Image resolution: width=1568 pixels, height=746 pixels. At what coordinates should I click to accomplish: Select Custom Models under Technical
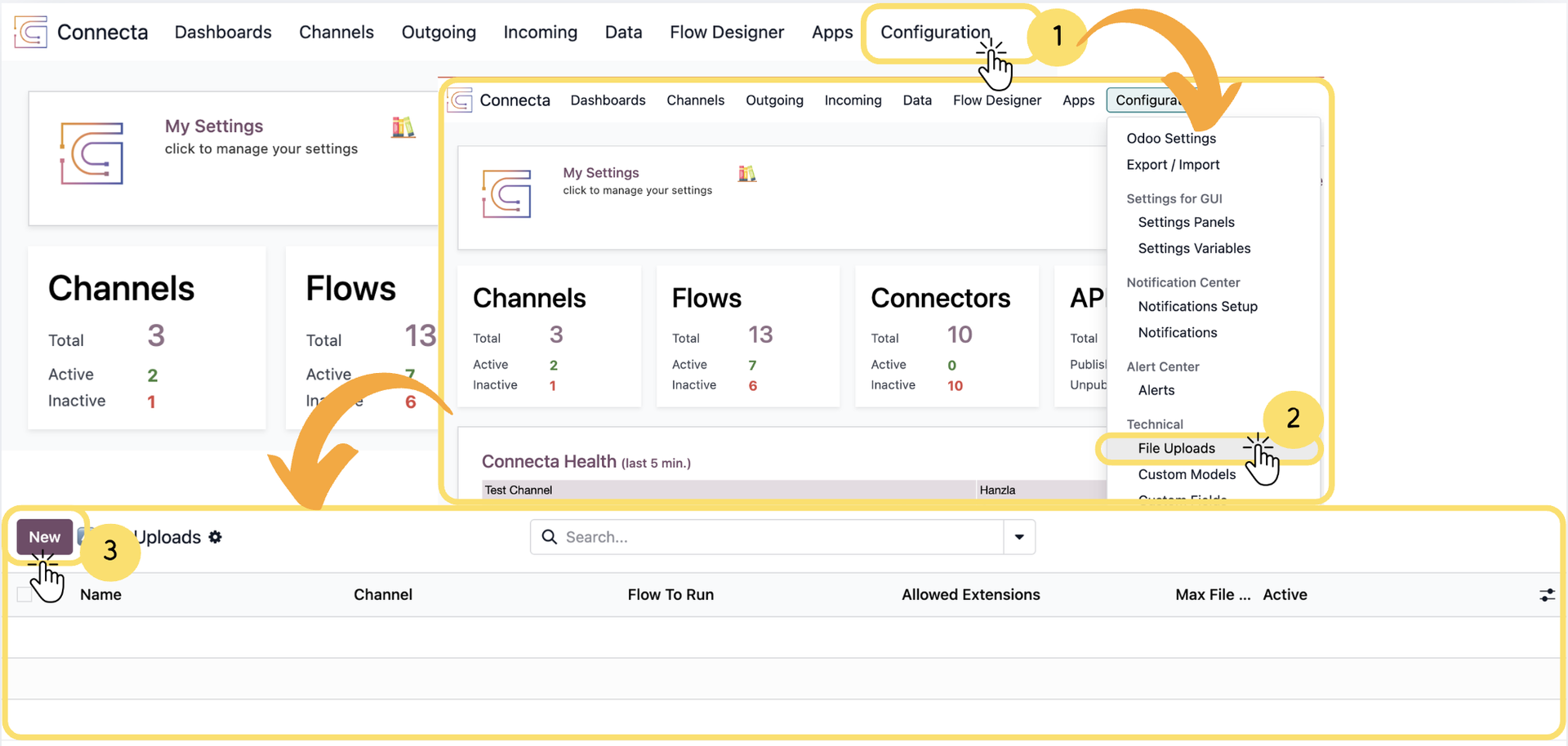(1187, 474)
